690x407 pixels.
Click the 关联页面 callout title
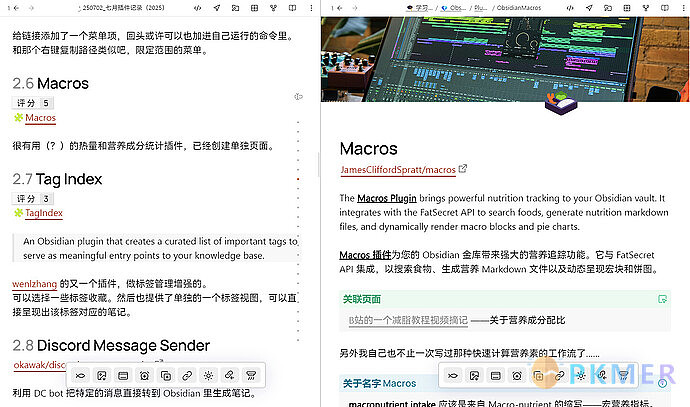[x=362, y=300]
